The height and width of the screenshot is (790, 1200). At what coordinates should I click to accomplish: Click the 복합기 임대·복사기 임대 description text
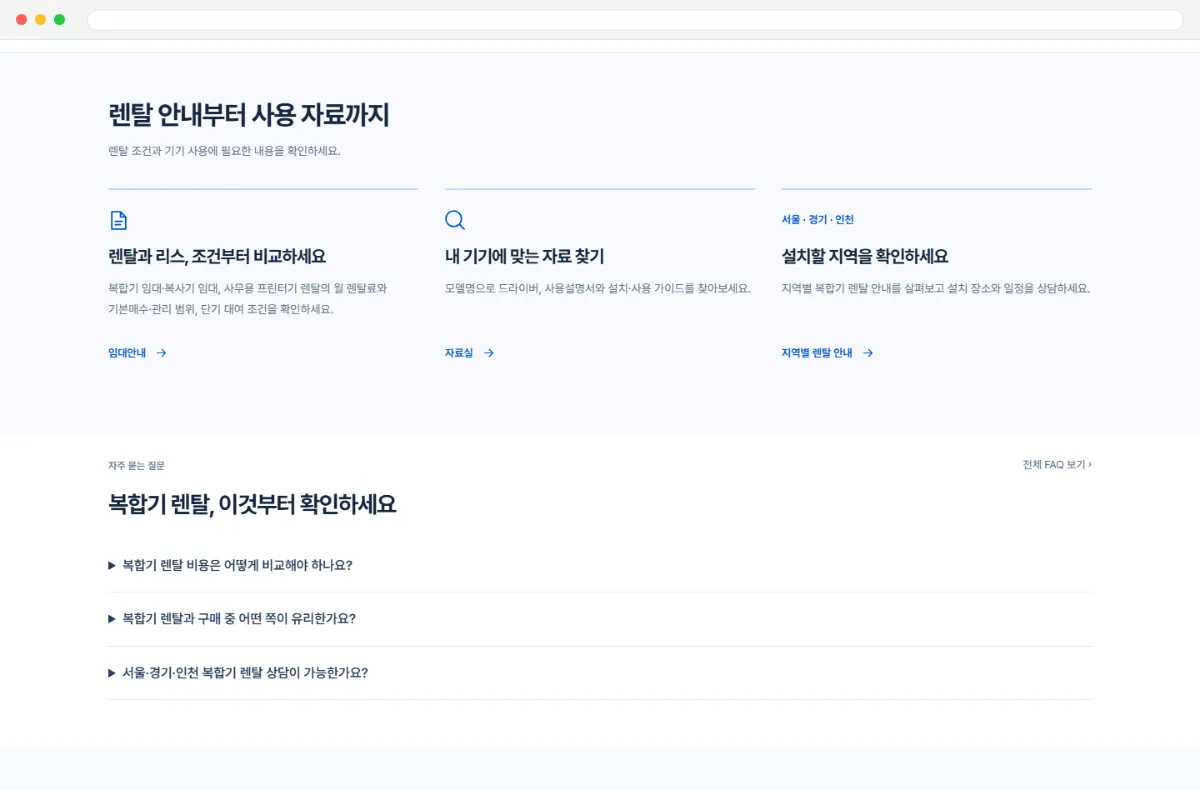pyautogui.click(x=248, y=299)
